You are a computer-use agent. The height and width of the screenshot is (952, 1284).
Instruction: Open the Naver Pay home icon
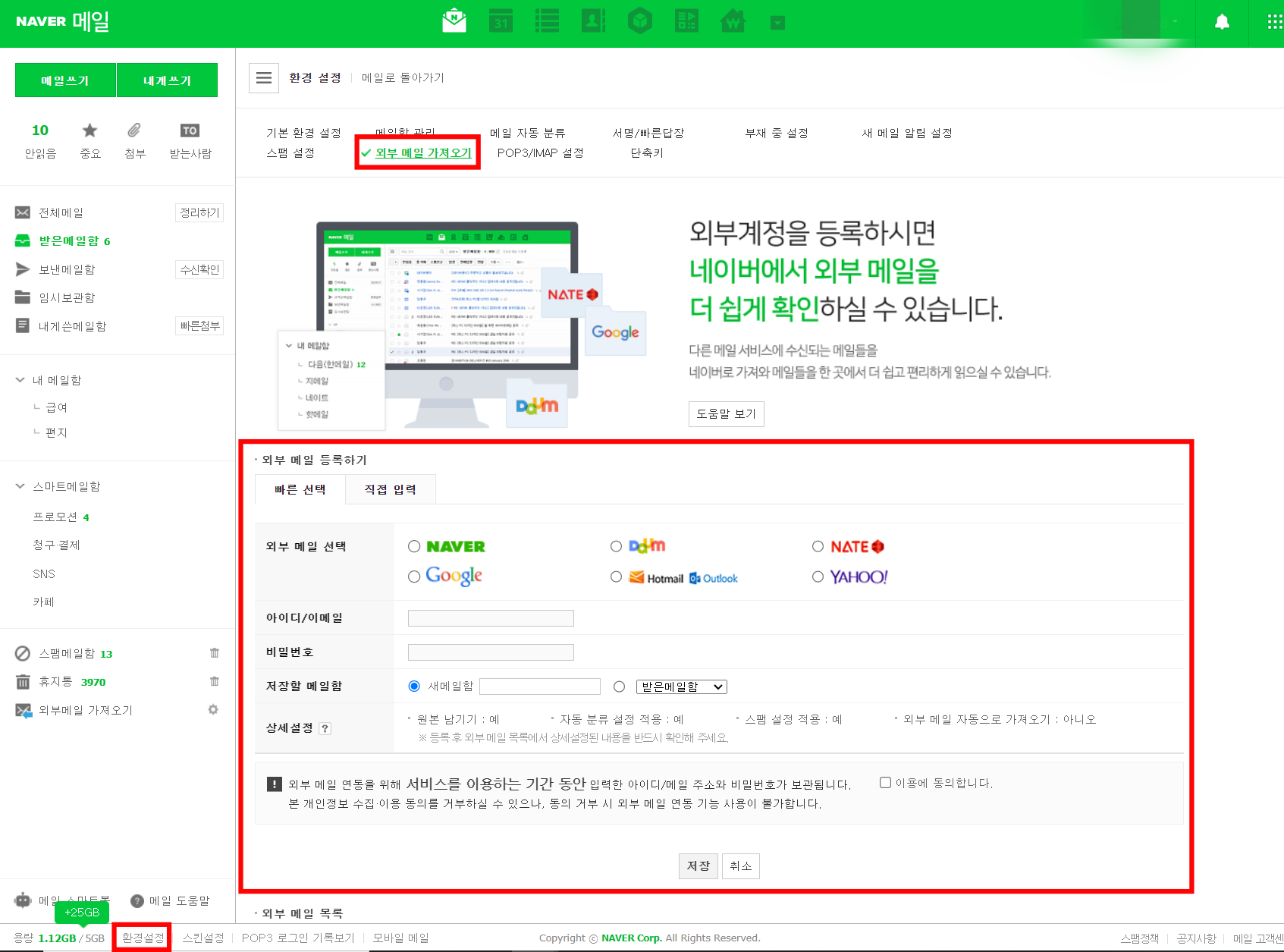coord(732,21)
